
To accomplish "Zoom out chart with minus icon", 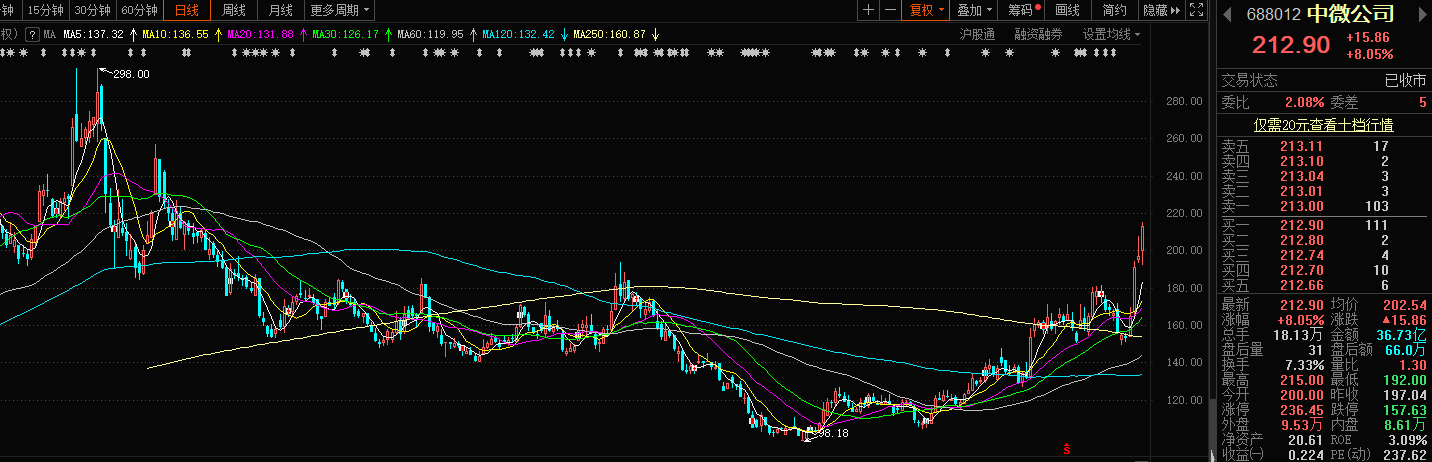I will (x=889, y=11).
